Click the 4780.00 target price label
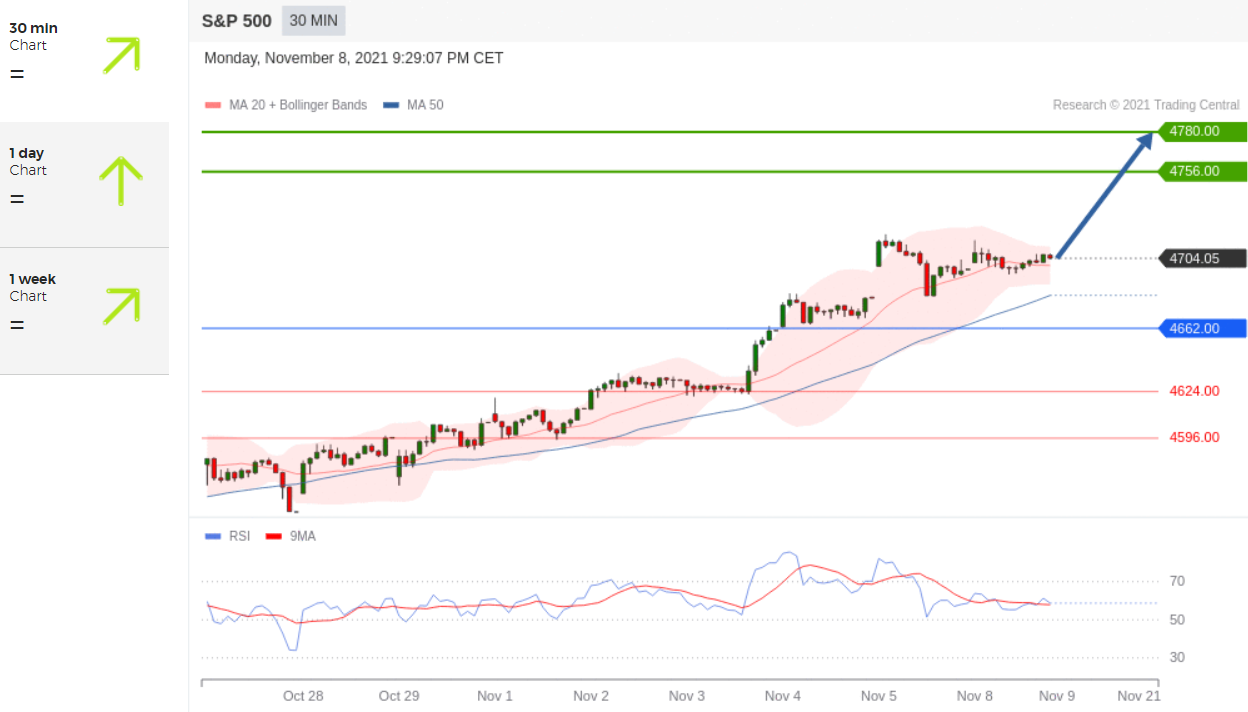1248x712 pixels. tap(1202, 131)
